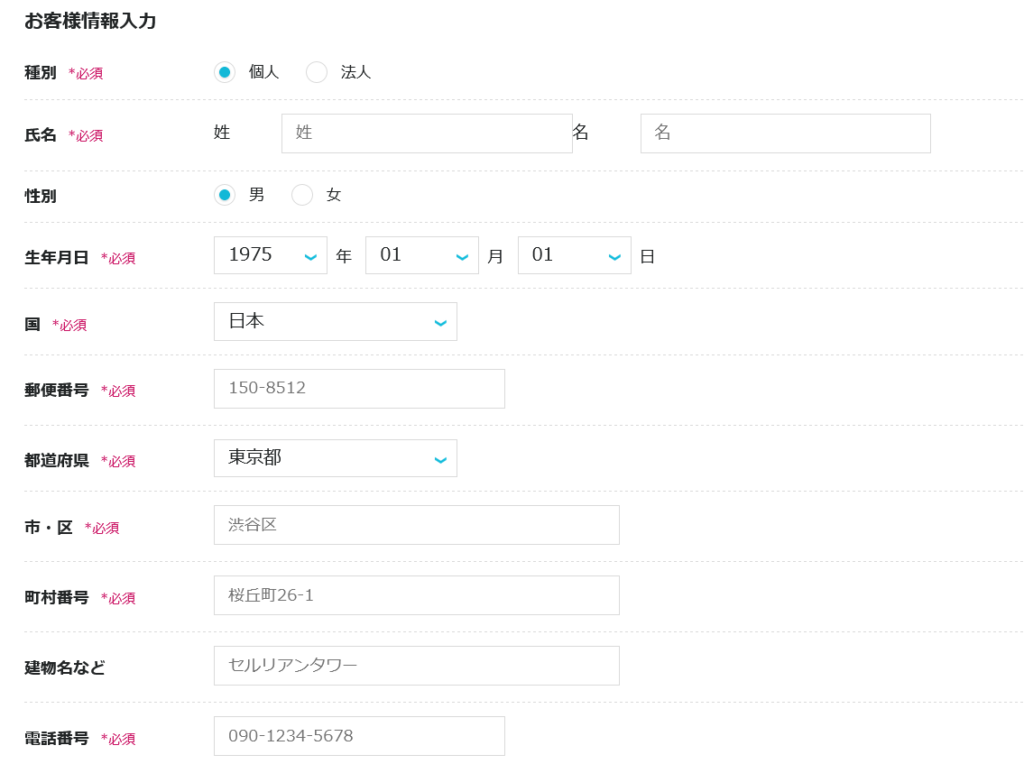1024x764 pixels.
Task: Open the country dropdown showing 日本
Action: [336, 321]
